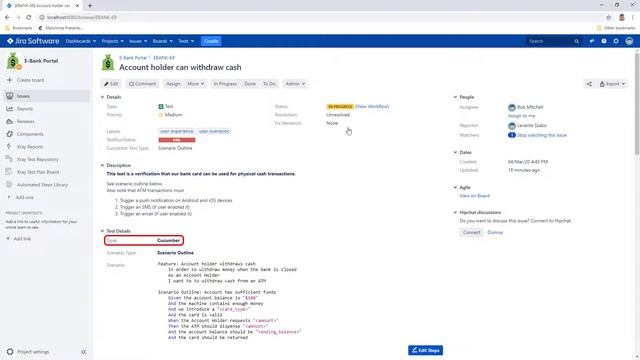Open the administration gear icon
640x360 pixels.
click(616, 41)
